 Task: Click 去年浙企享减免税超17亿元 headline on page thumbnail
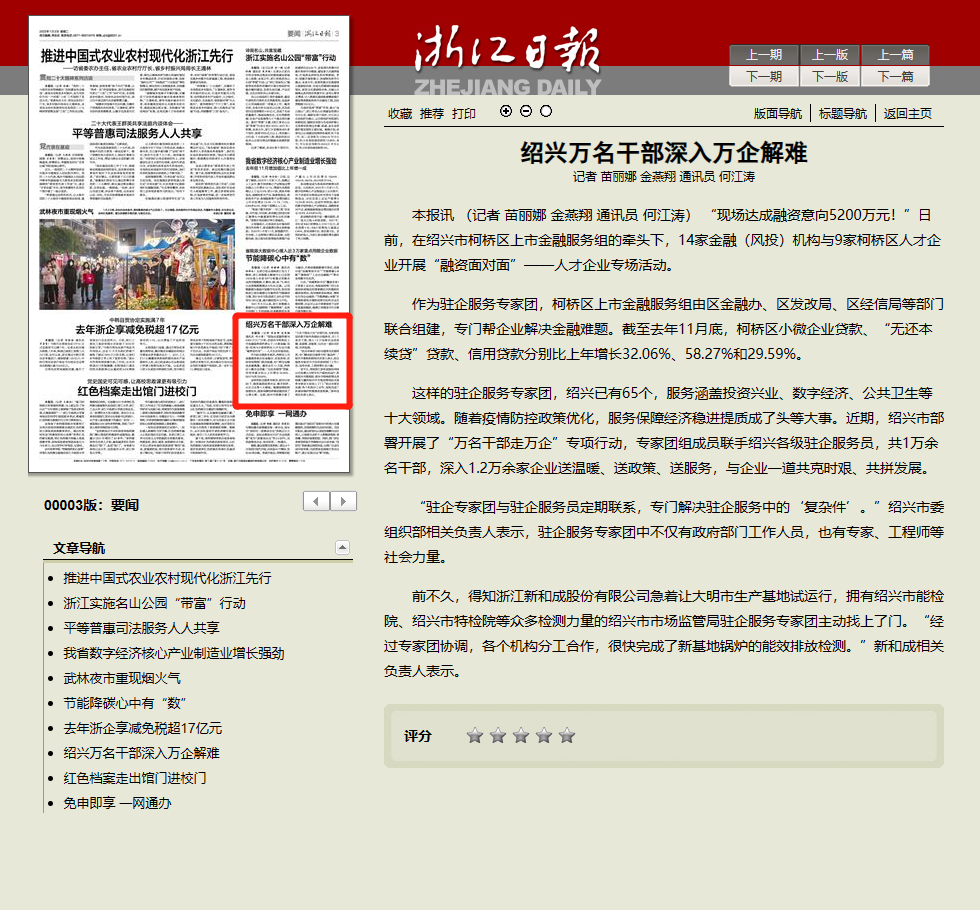(x=137, y=329)
